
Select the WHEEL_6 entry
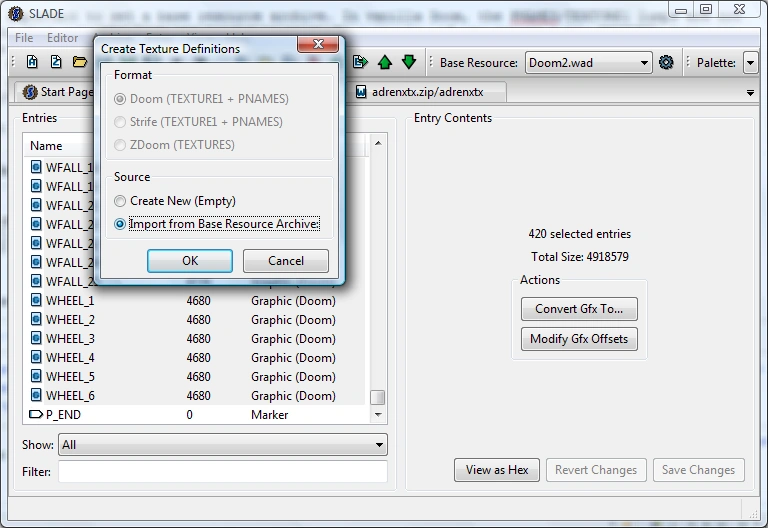tap(70, 396)
